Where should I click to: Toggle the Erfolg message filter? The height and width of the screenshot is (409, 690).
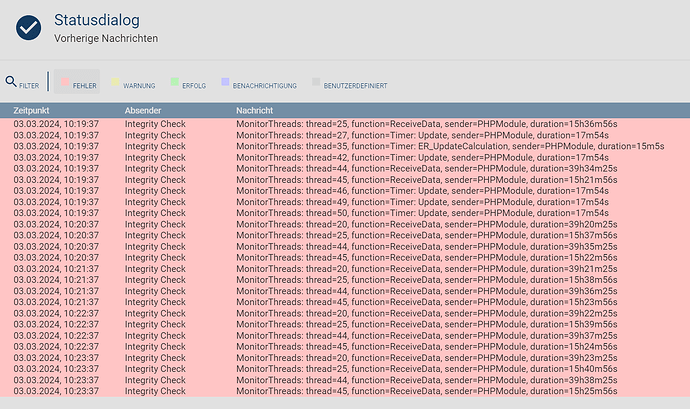click(188, 82)
